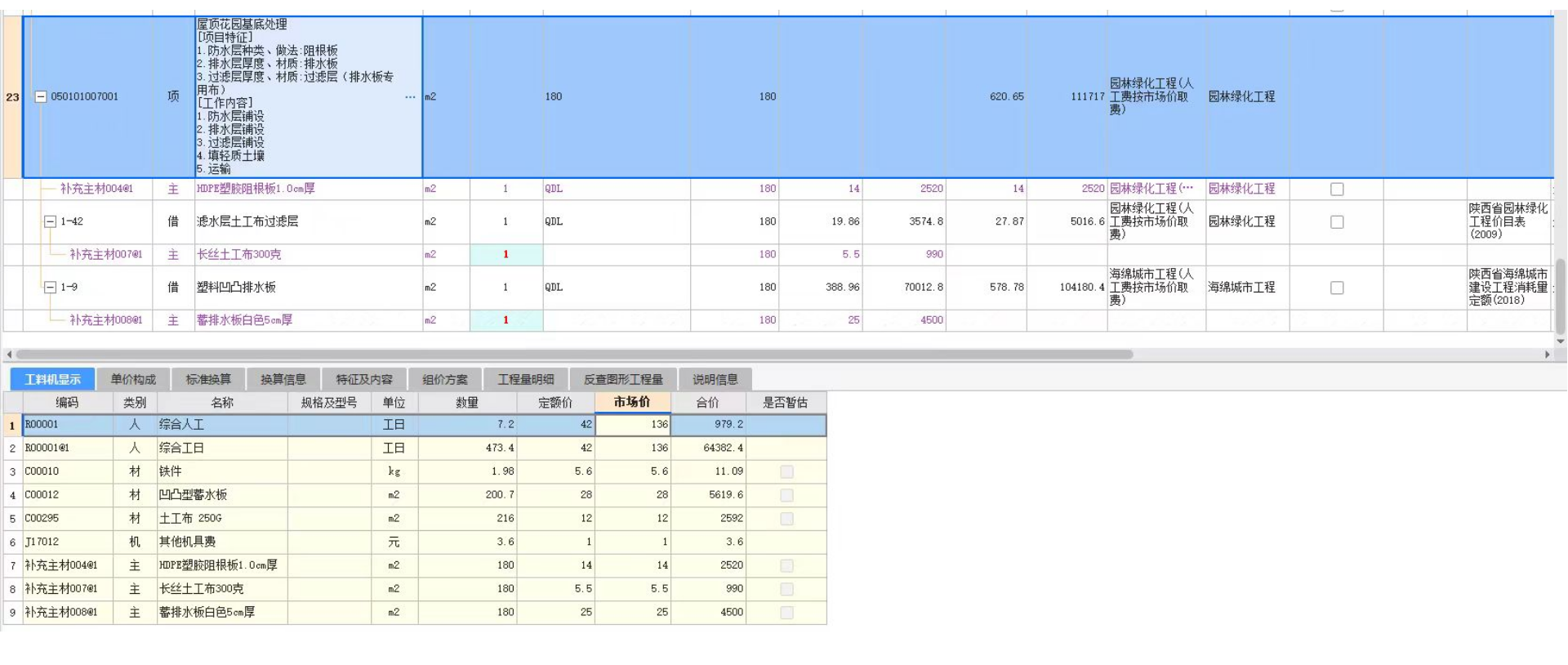
Task: Select the 含量 cell of 蓄排水板白色5cm厚
Action: (x=506, y=320)
